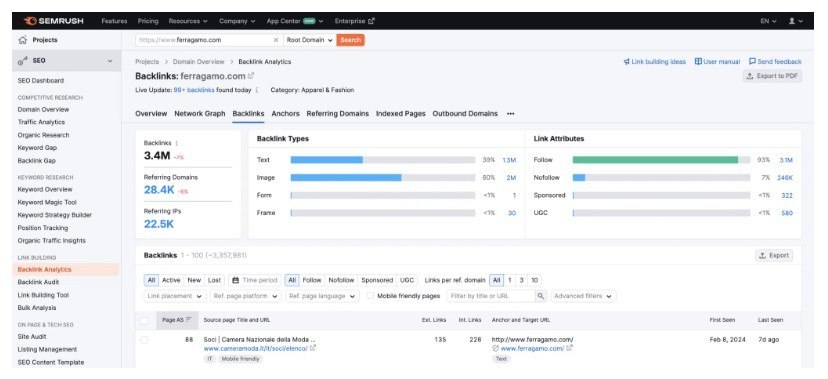Click the Projects home icon
The image size is (828, 379).
[23, 40]
